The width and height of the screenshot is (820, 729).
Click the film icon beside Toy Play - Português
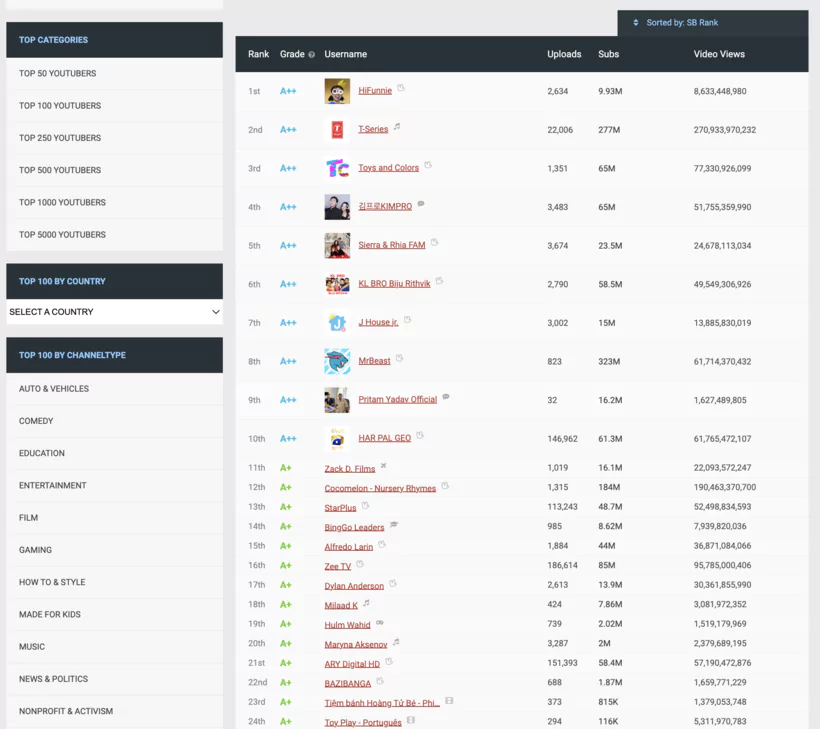411,720
